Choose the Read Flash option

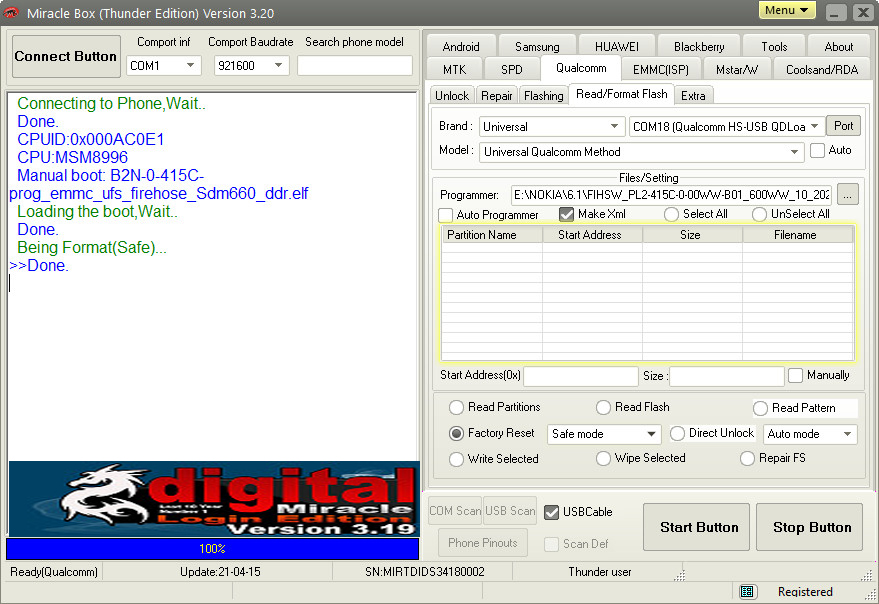tap(603, 407)
